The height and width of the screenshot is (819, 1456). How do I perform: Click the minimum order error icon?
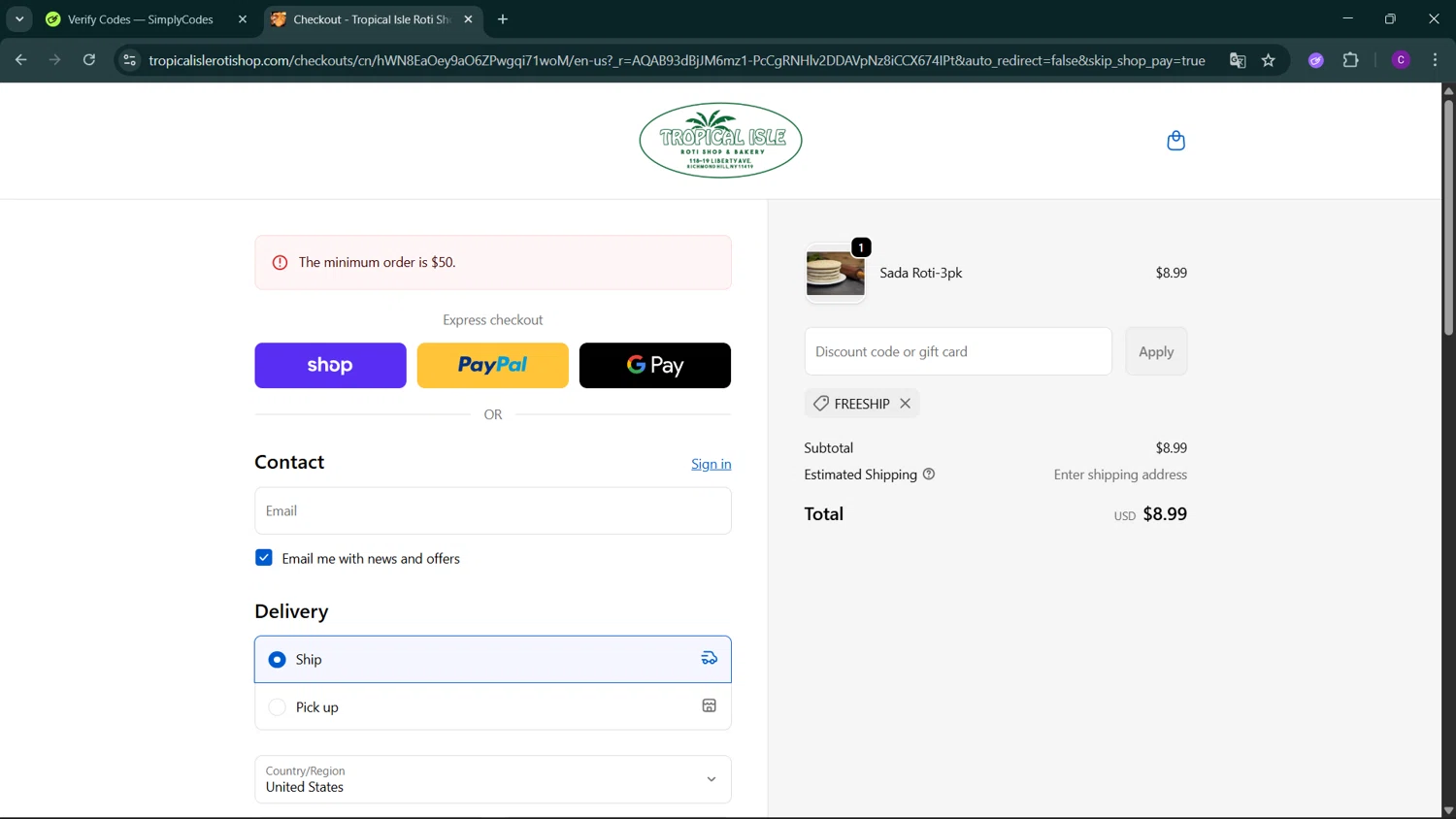pyautogui.click(x=280, y=263)
